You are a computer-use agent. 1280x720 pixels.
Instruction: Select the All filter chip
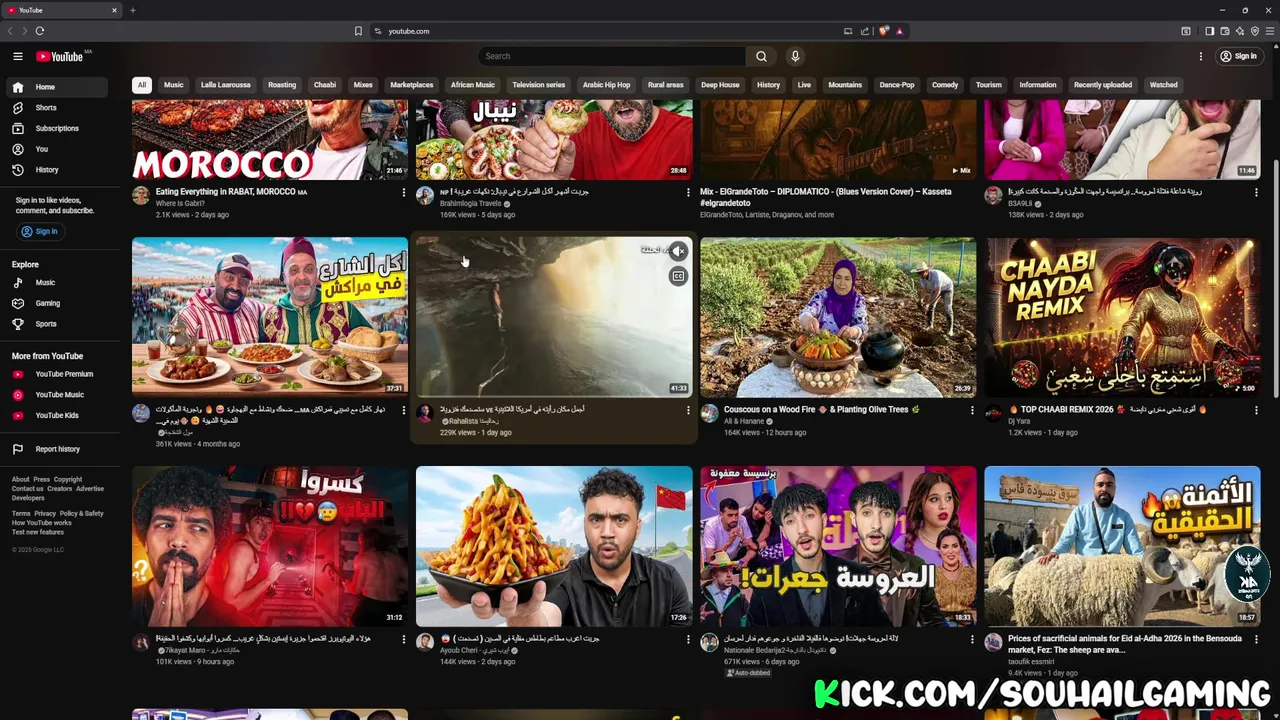(x=142, y=85)
